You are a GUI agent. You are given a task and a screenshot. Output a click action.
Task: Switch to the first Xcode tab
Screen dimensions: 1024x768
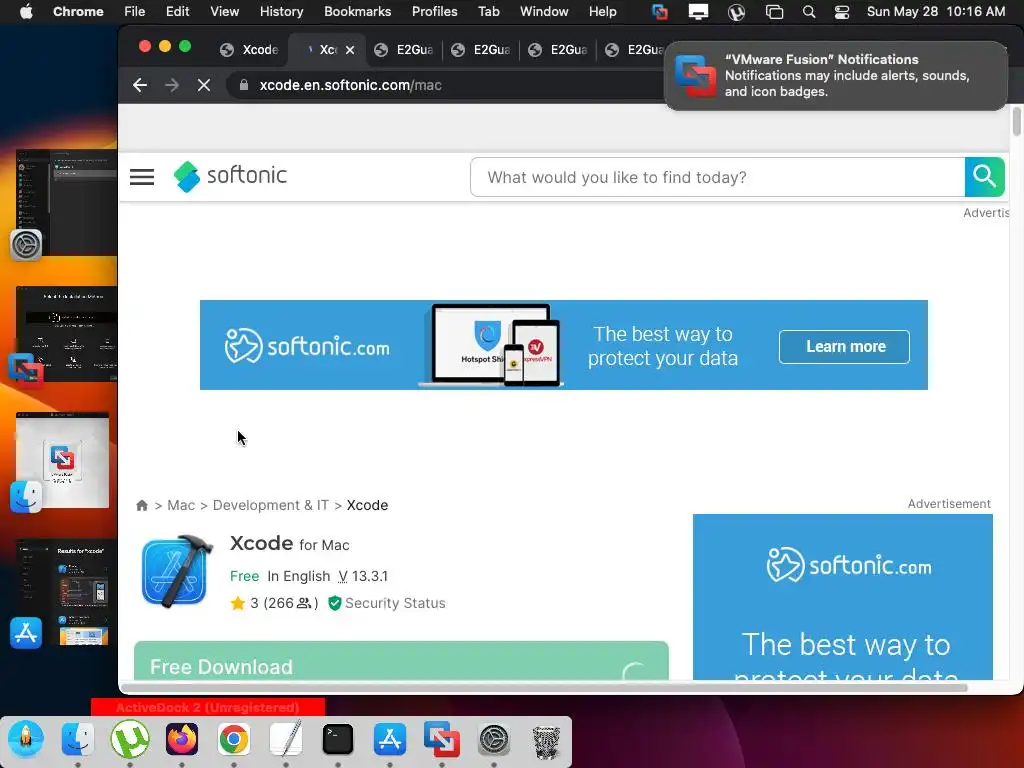point(250,50)
